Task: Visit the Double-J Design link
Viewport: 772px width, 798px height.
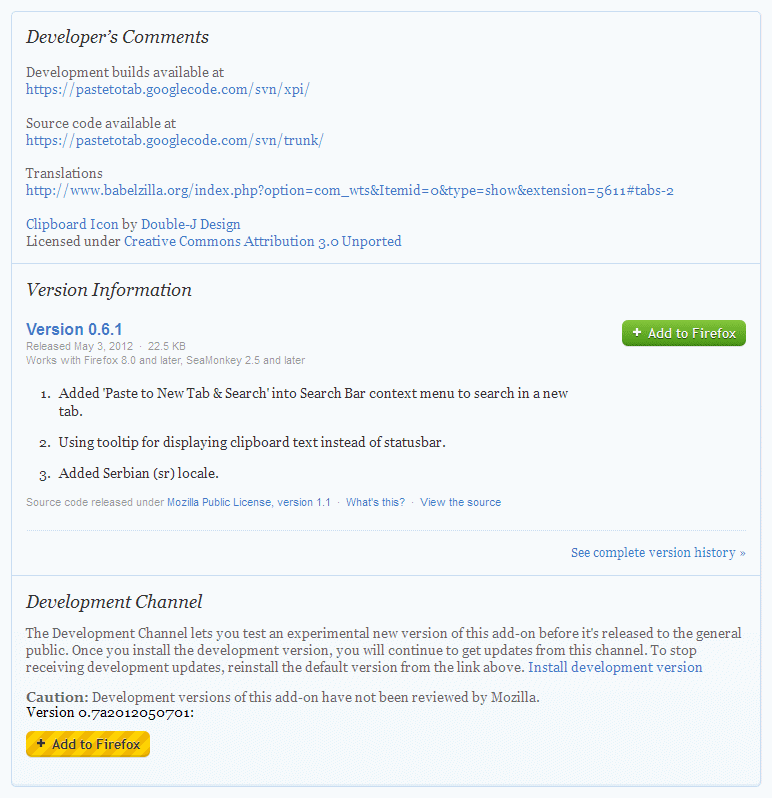Action: pyautogui.click(x=190, y=224)
